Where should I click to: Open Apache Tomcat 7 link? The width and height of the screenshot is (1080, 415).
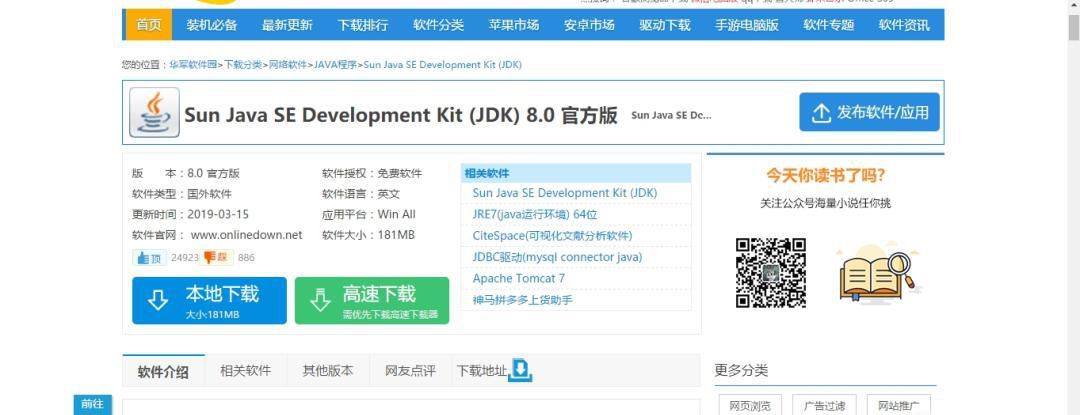click(x=519, y=278)
